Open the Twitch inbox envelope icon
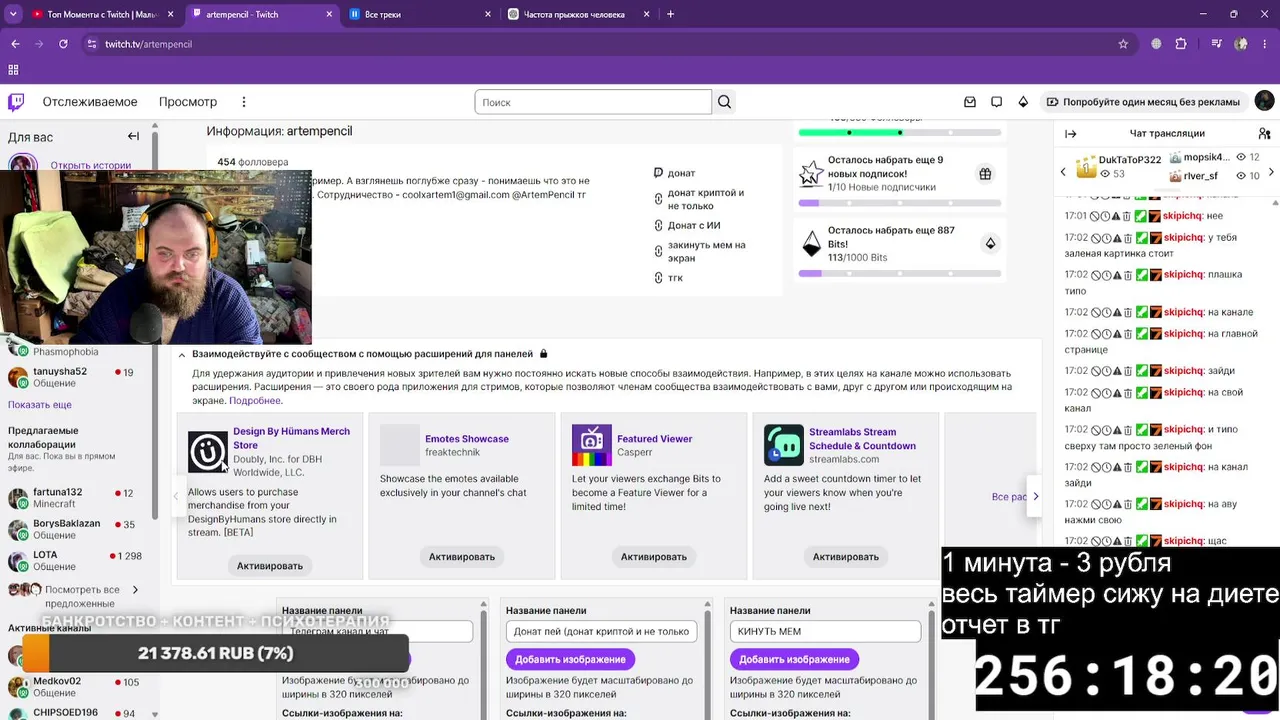 click(x=970, y=102)
